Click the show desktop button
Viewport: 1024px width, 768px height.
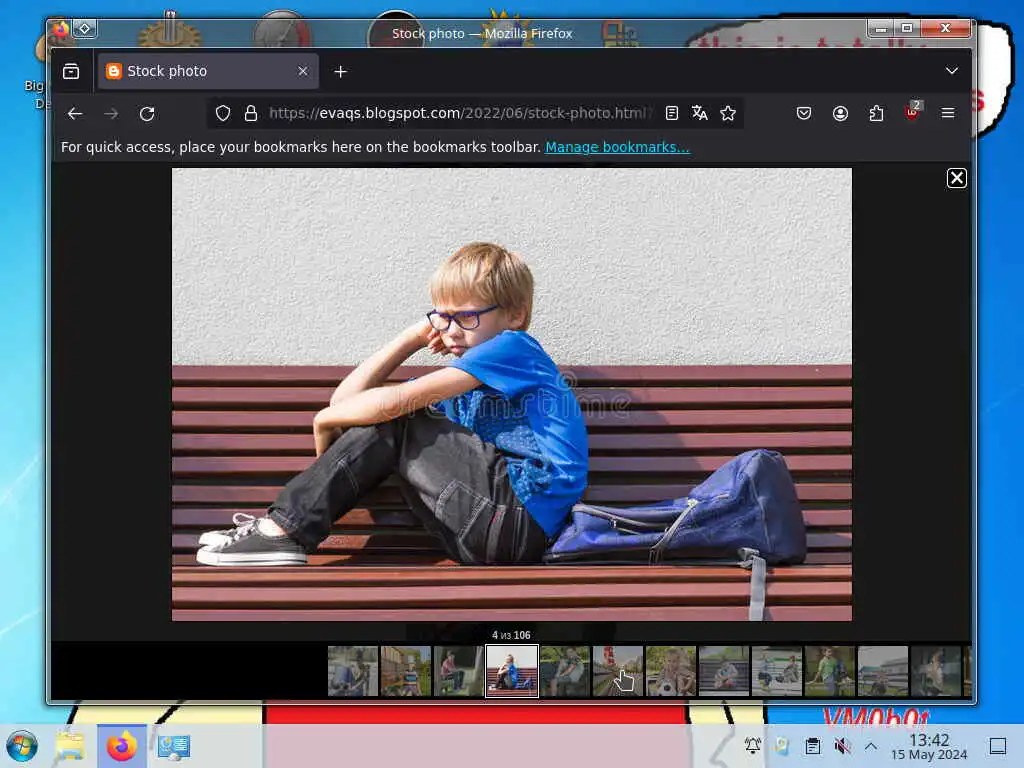tap(998, 746)
